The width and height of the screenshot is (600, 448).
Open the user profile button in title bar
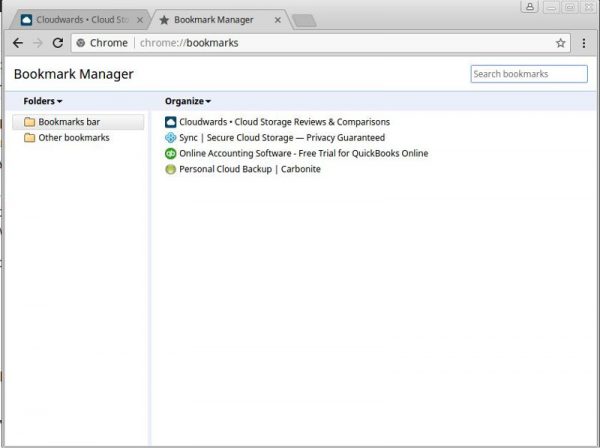tap(530, 7)
